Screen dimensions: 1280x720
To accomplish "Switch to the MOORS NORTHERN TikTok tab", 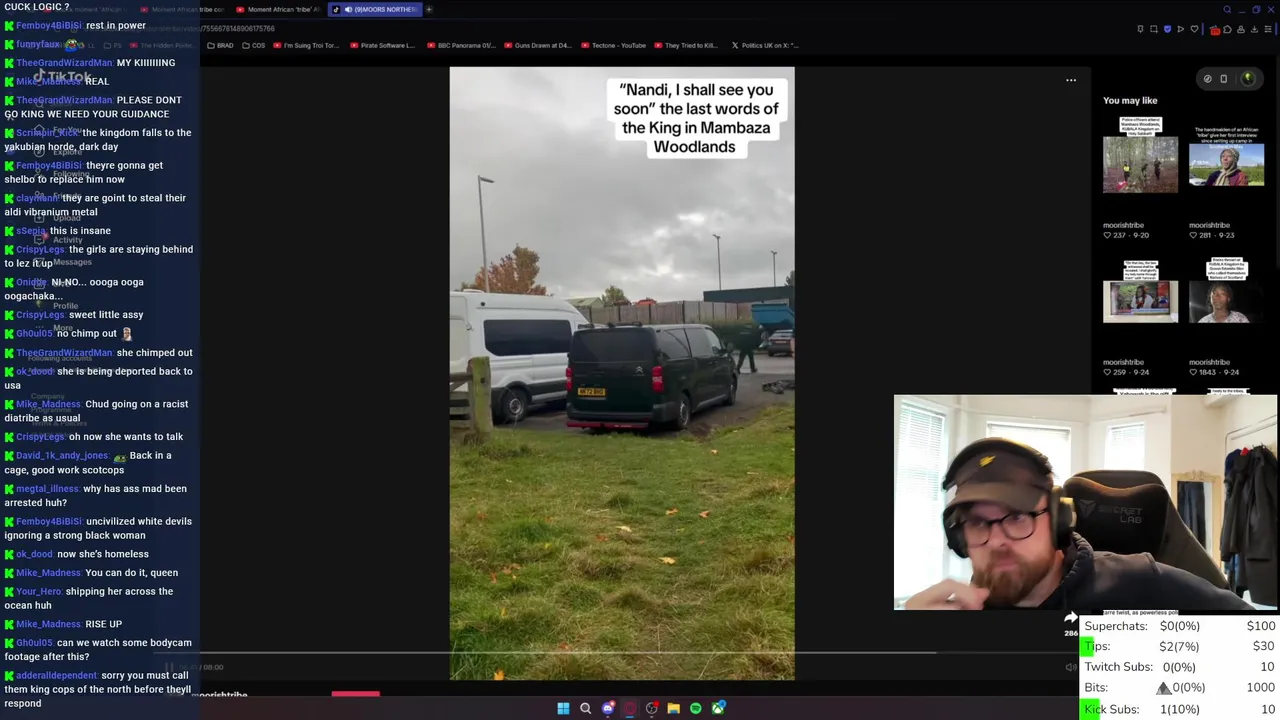I will (x=376, y=10).
